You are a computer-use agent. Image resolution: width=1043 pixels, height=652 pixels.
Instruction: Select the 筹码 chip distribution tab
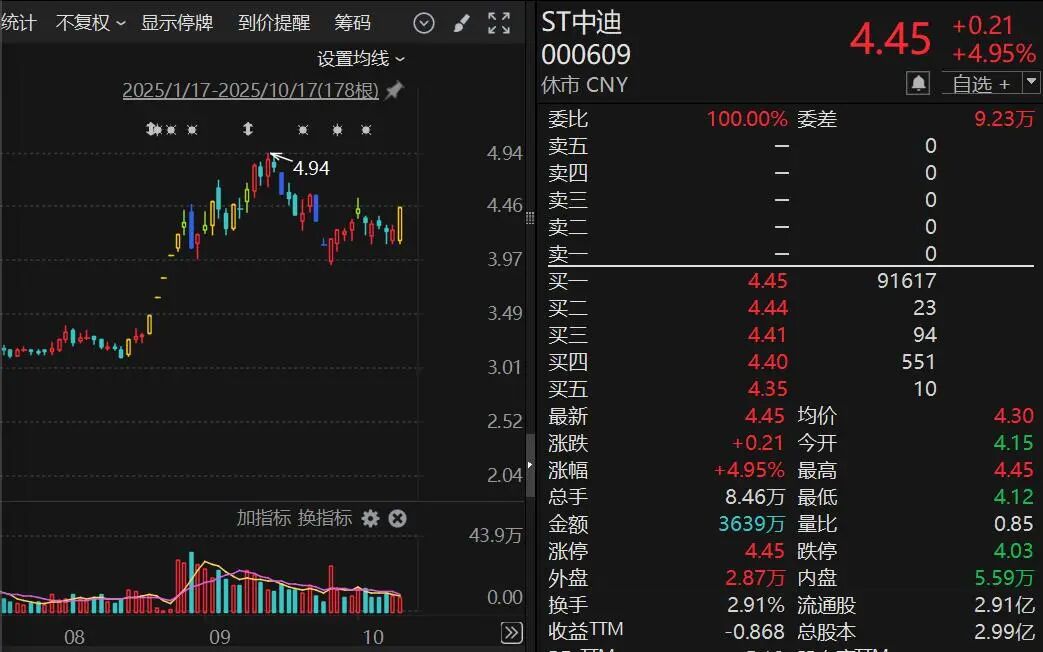click(352, 23)
